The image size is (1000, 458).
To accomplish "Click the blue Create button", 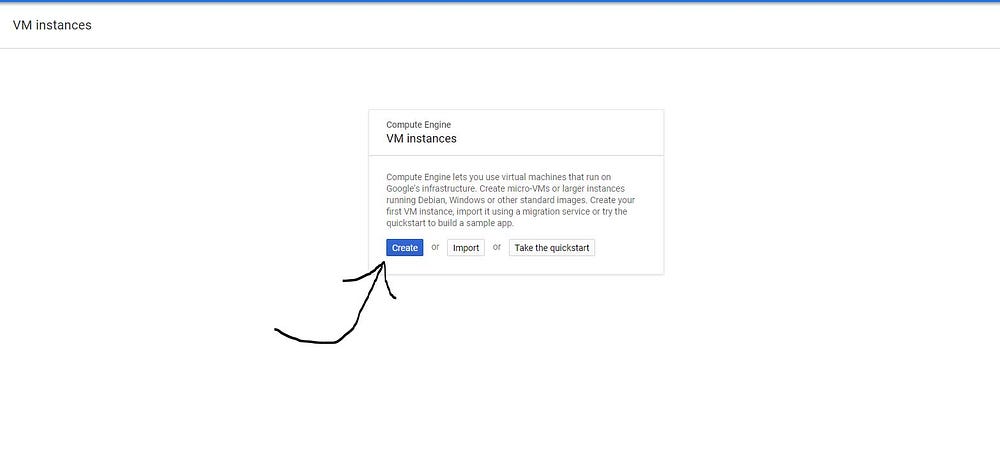I will (x=404, y=247).
